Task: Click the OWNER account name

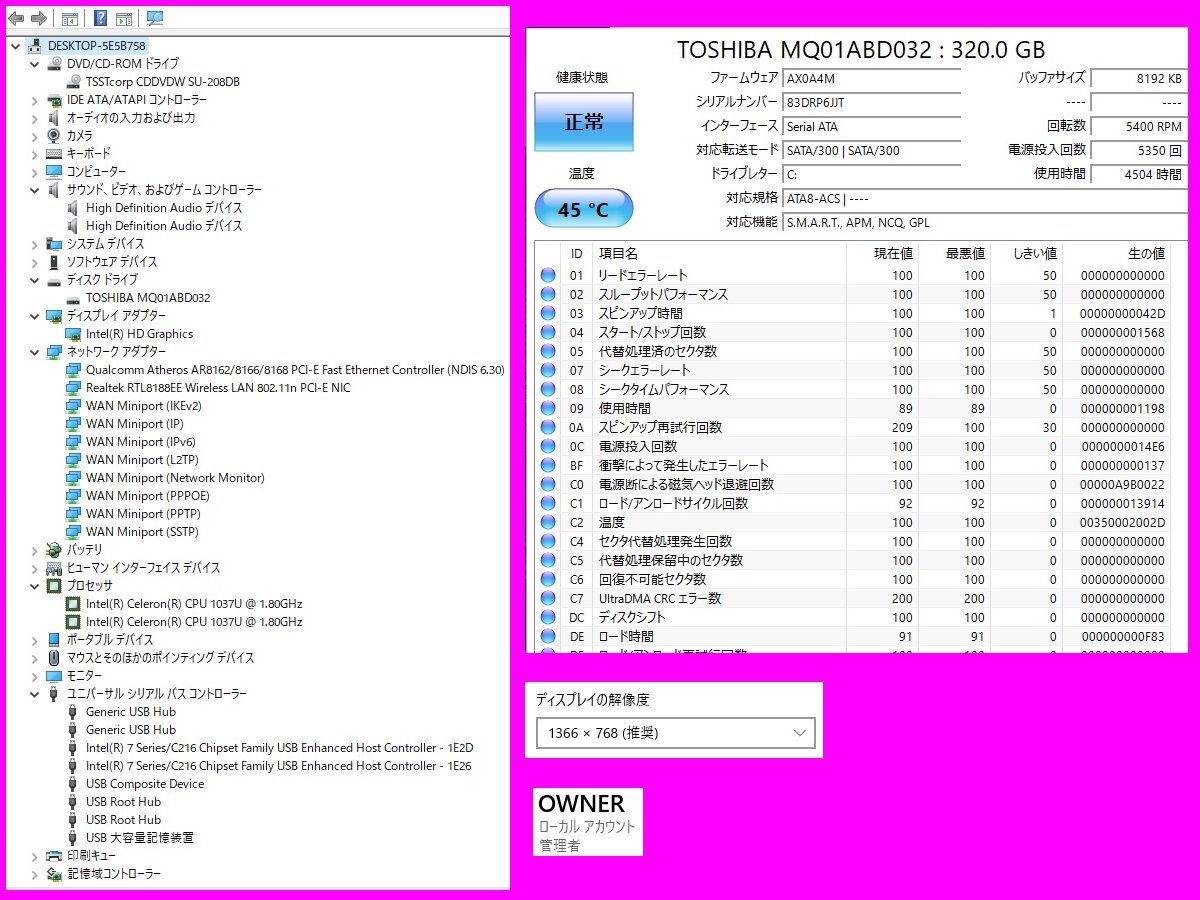Action: tap(581, 804)
